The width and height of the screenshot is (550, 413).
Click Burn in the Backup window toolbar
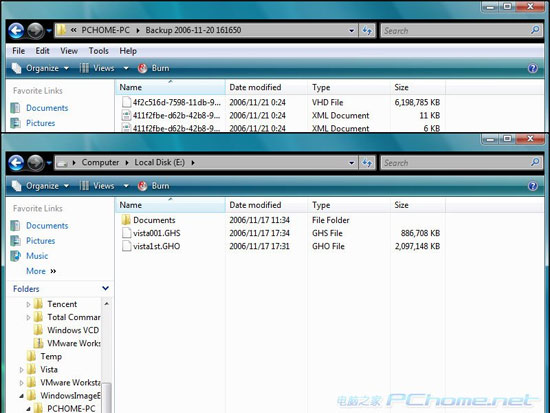coord(154,68)
